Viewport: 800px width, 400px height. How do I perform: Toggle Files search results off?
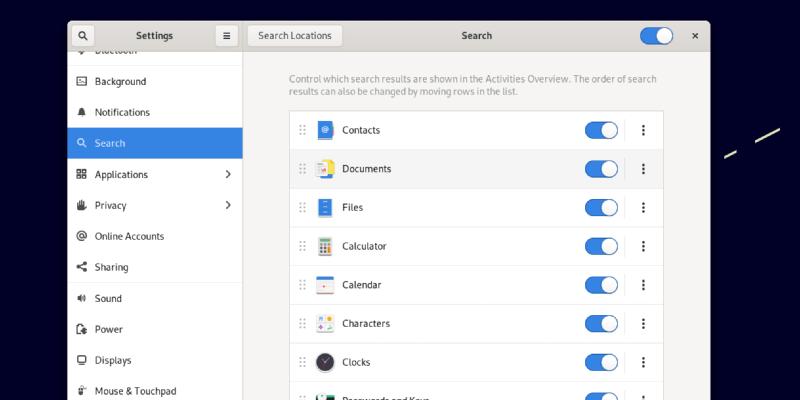point(601,208)
